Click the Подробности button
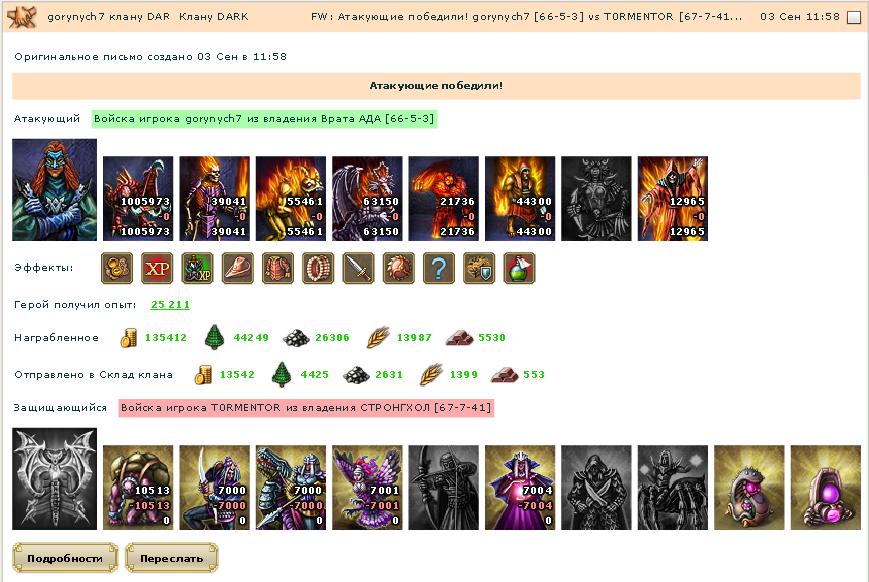869x582 pixels. point(65,558)
